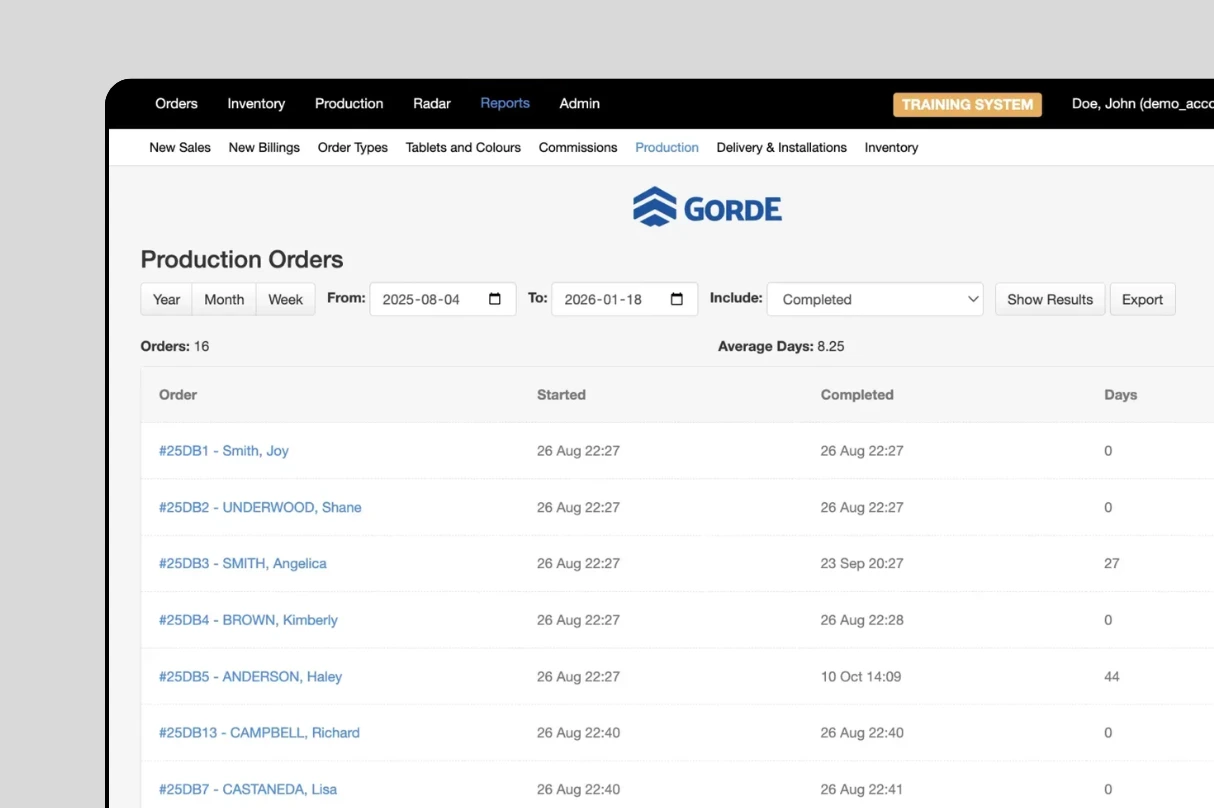1214x808 pixels.
Task: Select the 10 Oct 14:09 completed cell
Action: [x=861, y=676]
